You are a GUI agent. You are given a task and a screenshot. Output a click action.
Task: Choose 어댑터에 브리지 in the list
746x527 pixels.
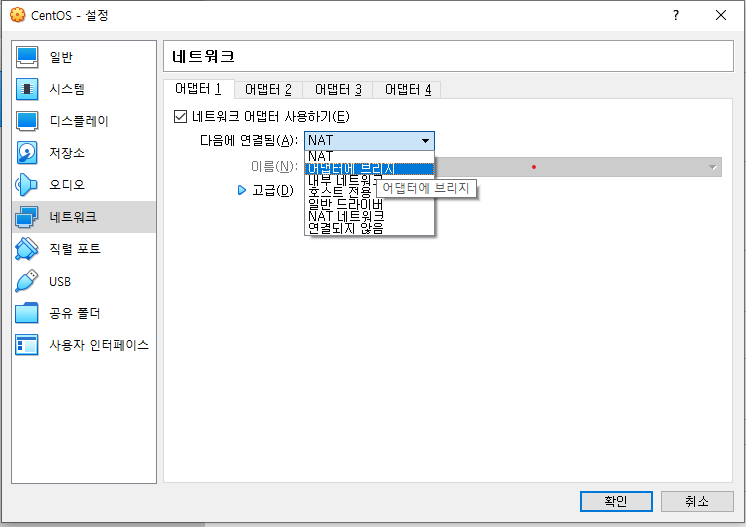pos(369,169)
